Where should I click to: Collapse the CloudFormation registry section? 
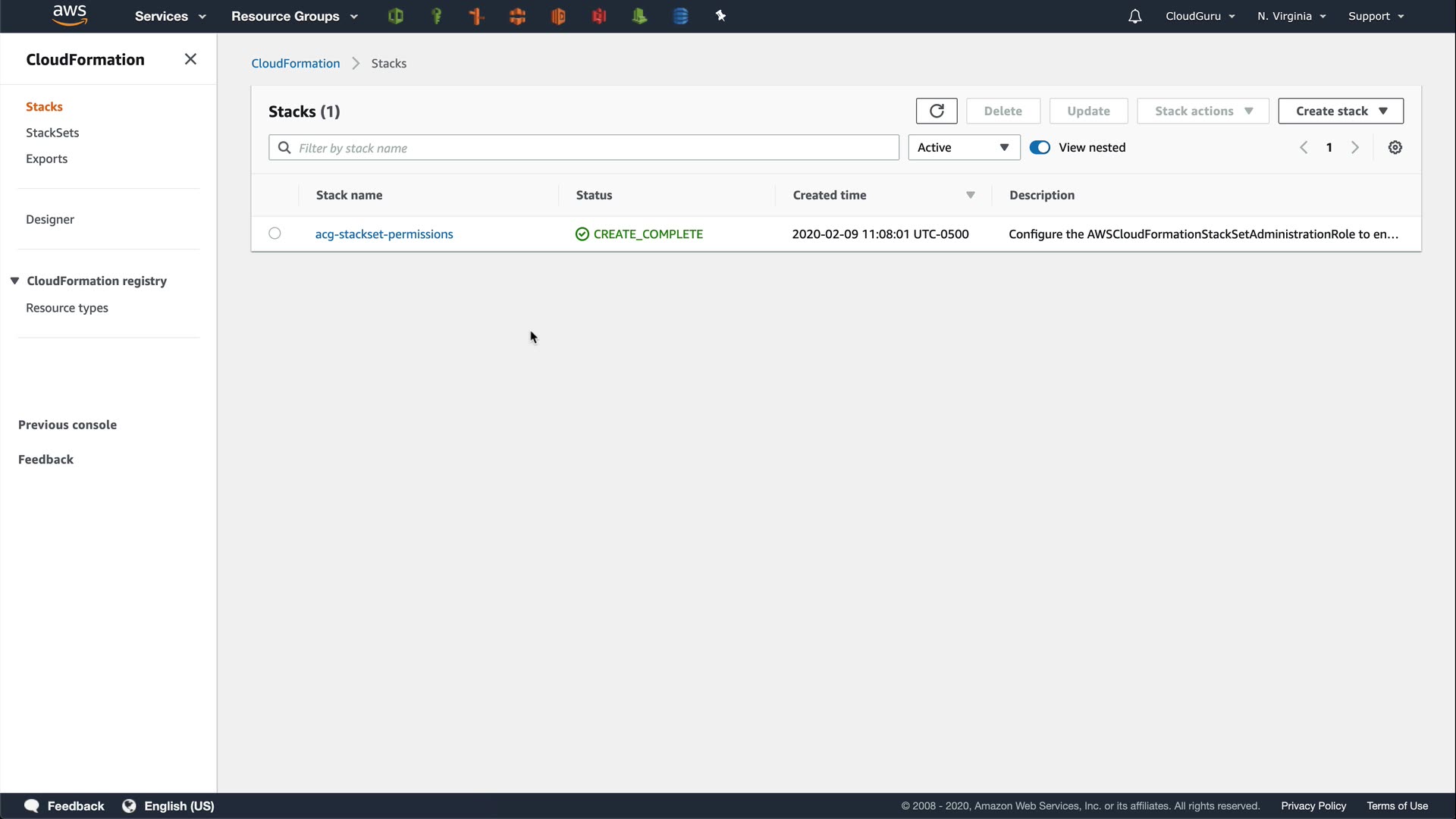click(14, 281)
